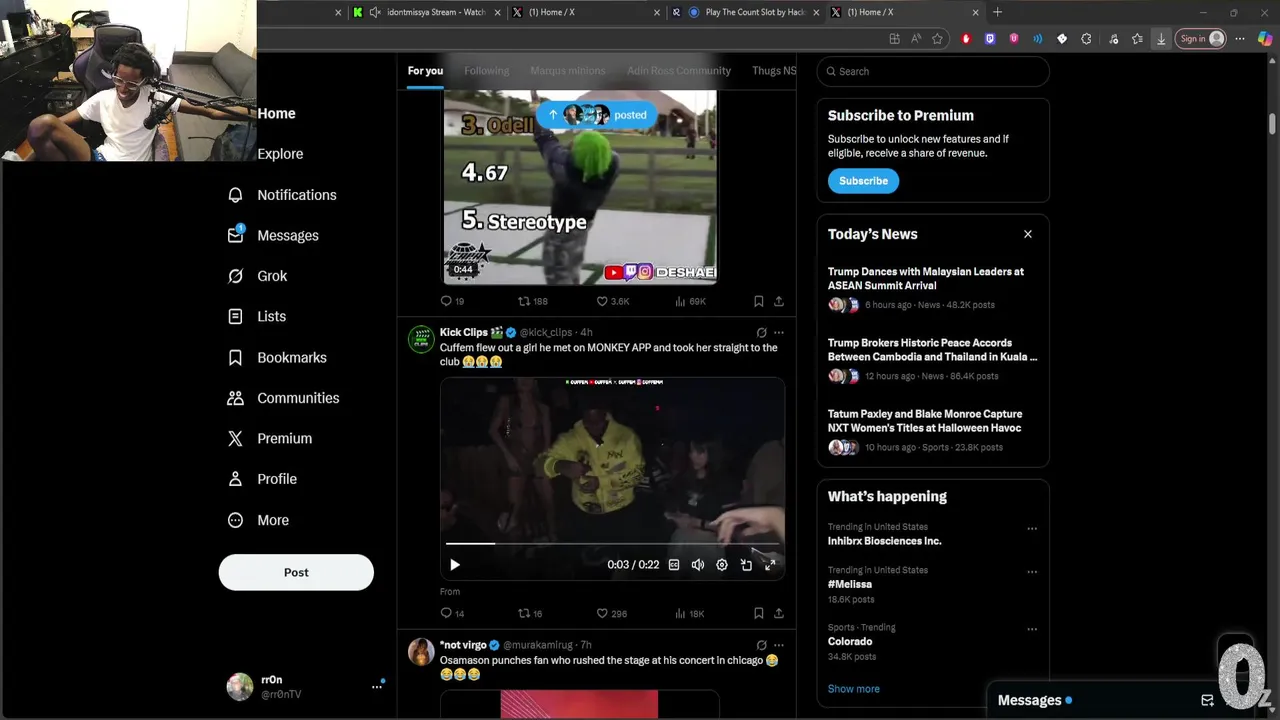The image size is (1280, 720).
Task: Open Lists icon in sidebar
Action: point(235,316)
